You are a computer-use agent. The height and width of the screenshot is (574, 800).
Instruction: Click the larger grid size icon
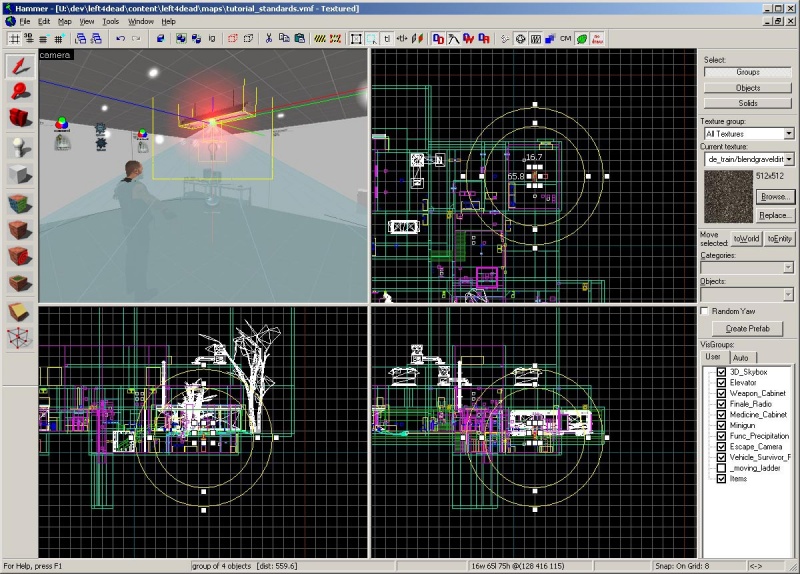pos(59,39)
